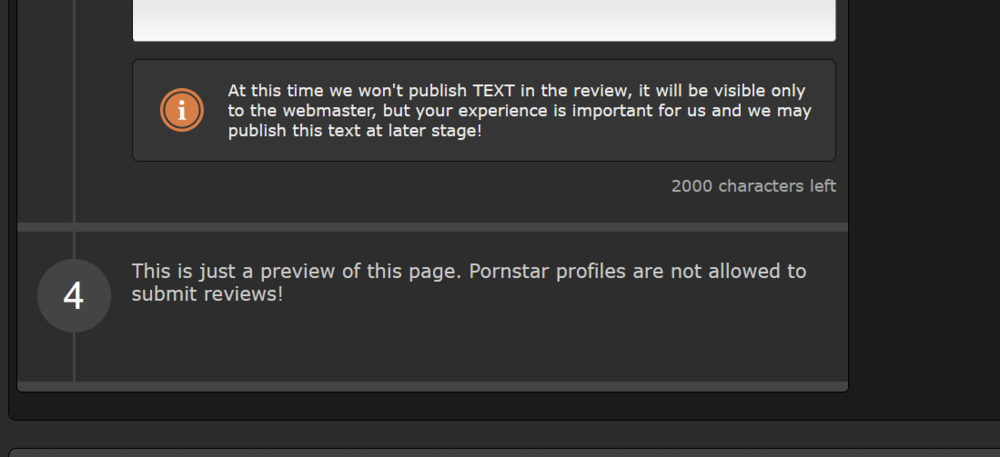Click the "2000 characters left" counter
This screenshot has height=457, width=1000.
[x=753, y=186]
